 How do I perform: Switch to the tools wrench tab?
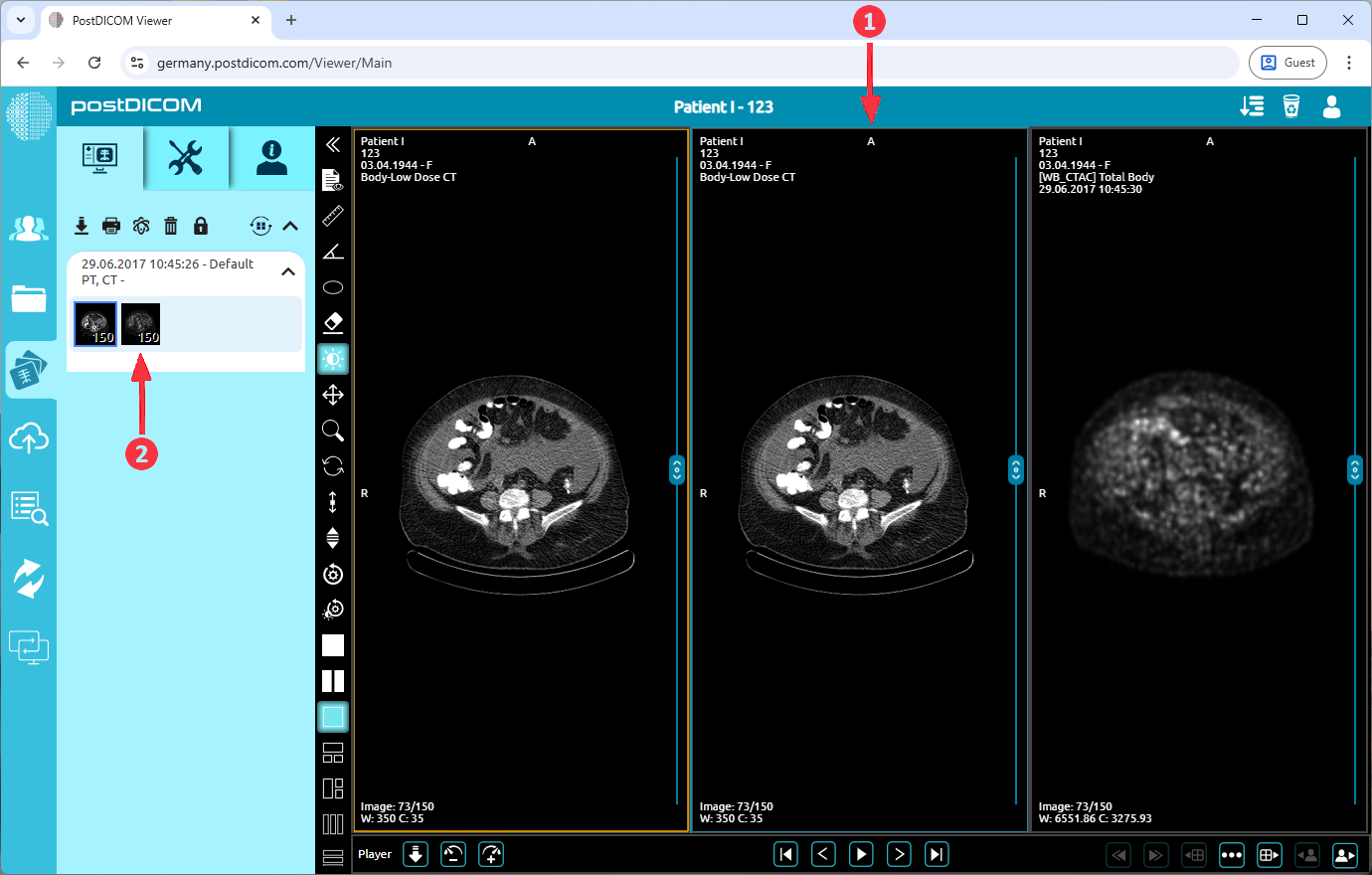[186, 159]
